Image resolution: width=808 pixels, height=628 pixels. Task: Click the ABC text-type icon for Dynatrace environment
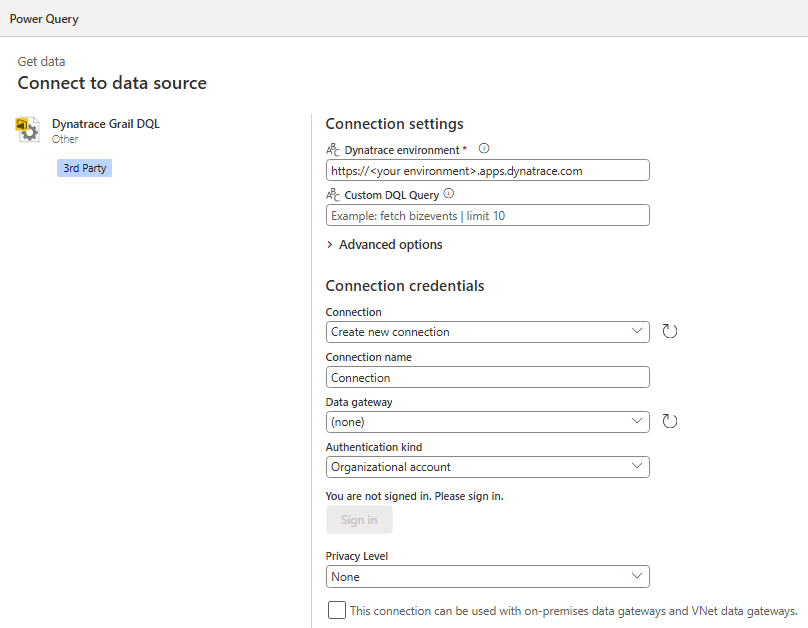click(333, 150)
